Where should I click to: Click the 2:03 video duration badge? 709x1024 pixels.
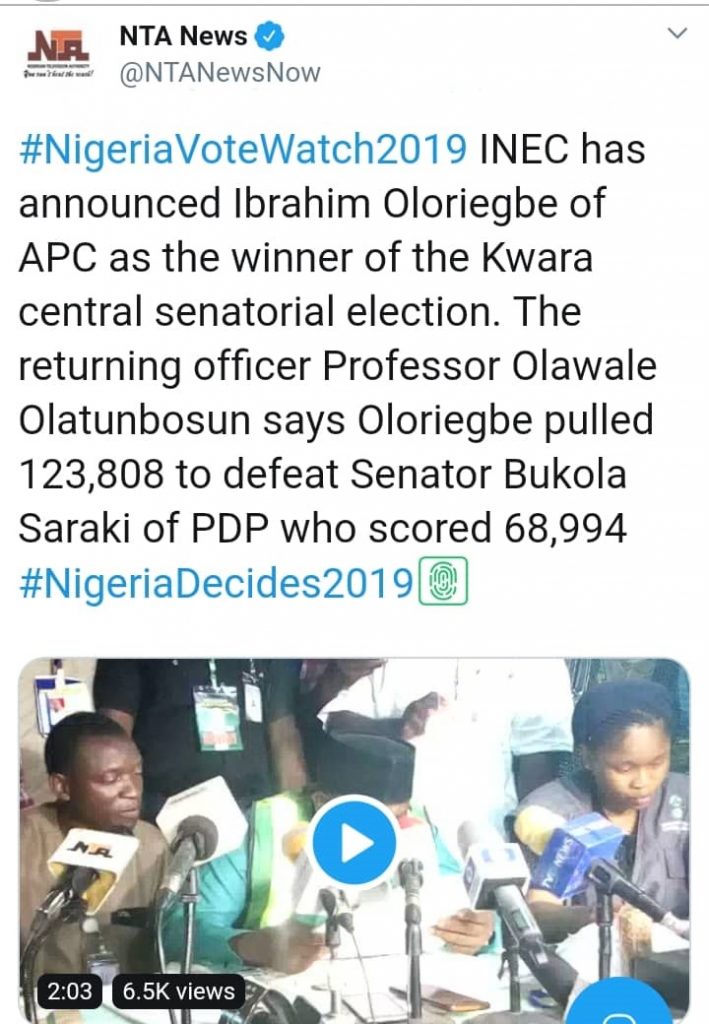tap(69, 992)
